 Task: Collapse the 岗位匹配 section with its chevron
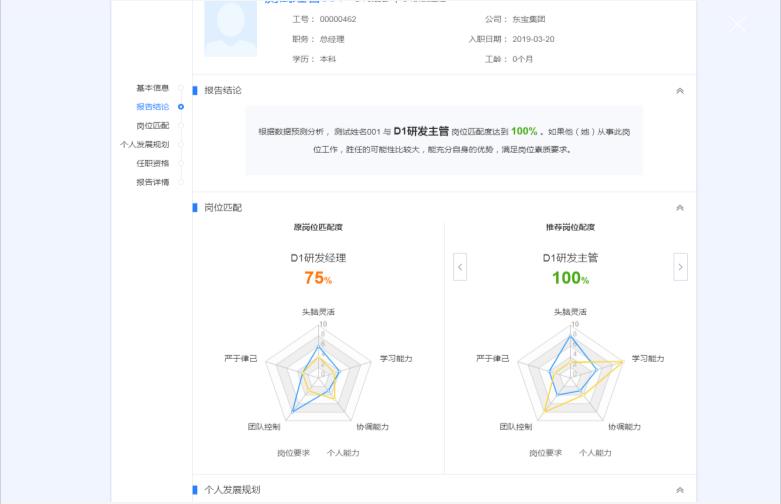[680, 208]
